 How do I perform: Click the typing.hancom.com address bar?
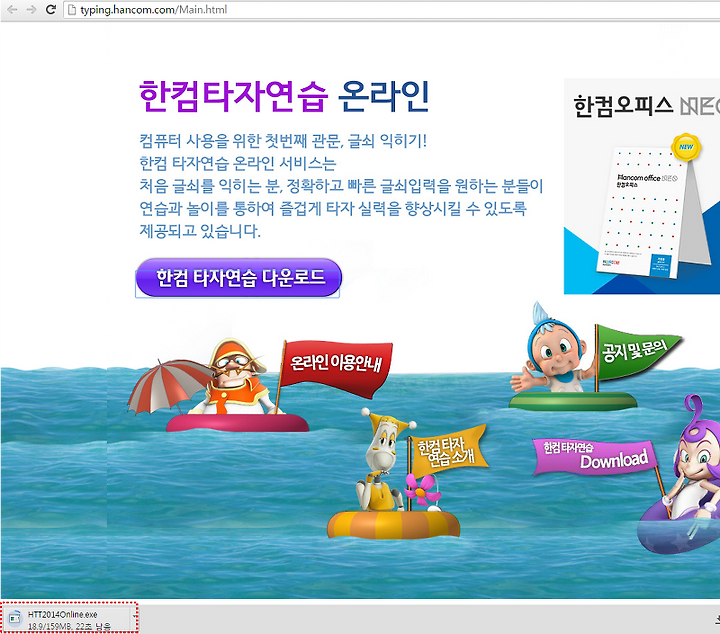(391, 10)
